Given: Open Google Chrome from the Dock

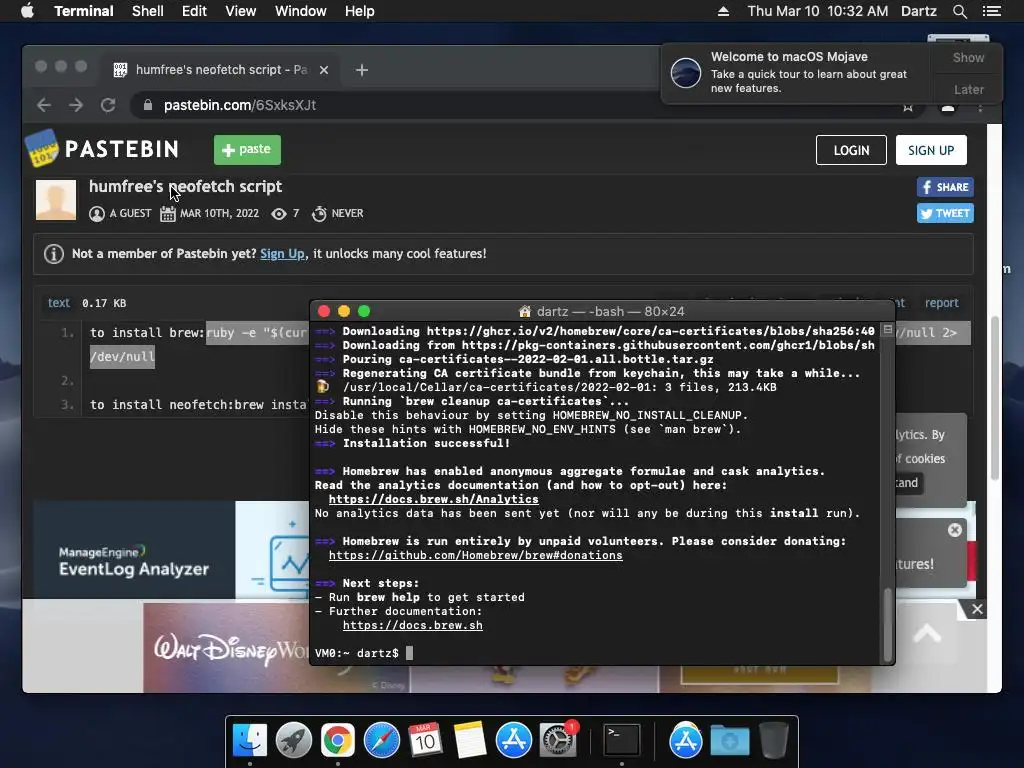Looking at the screenshot, I should 338,741.
